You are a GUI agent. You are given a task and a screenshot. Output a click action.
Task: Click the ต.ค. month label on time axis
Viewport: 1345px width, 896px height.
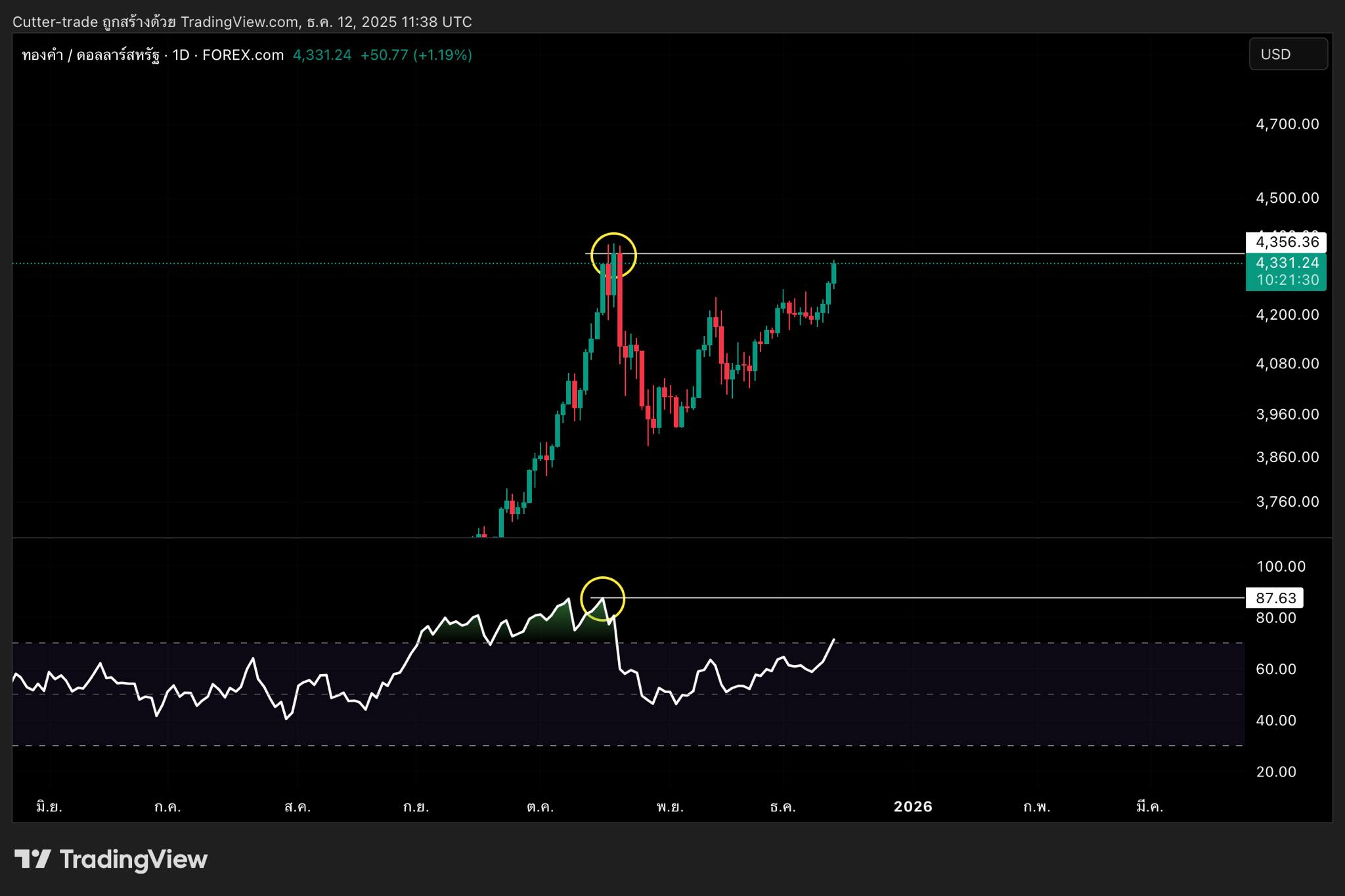(540, 807)
